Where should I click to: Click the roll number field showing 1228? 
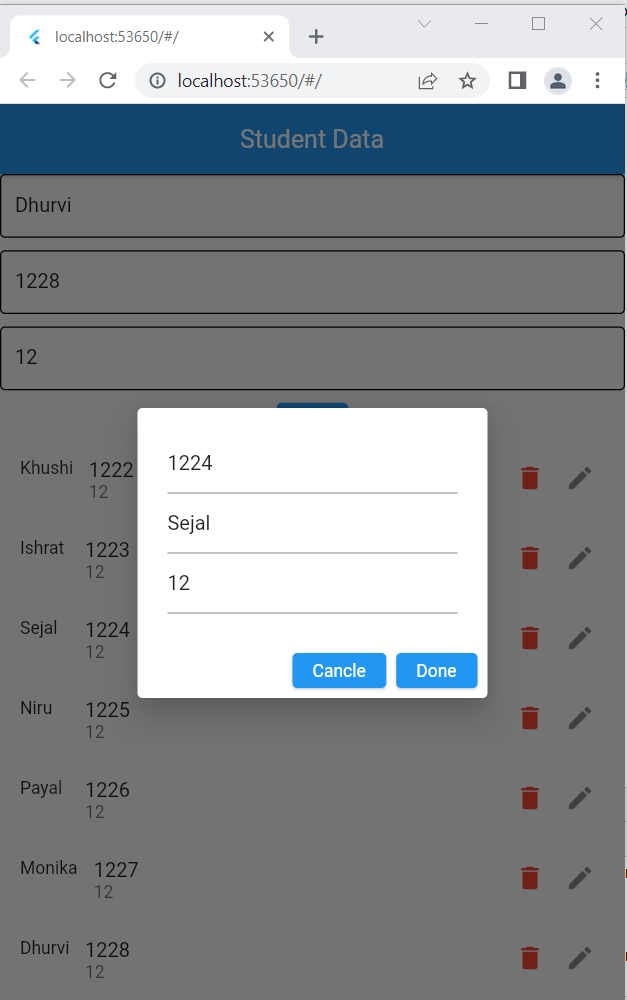(311, 281)
